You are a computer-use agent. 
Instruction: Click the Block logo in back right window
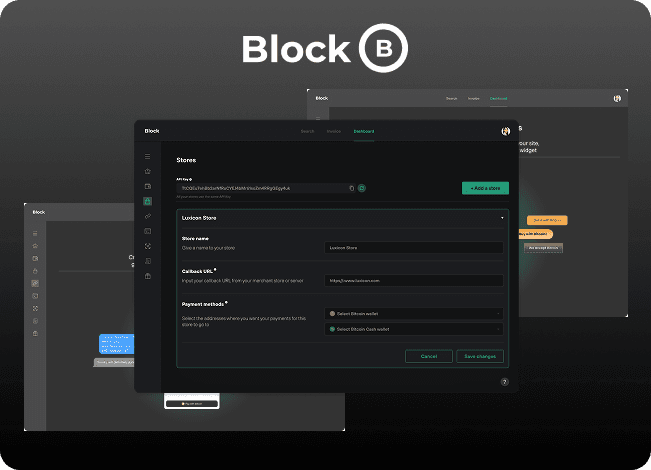point(322,98)
